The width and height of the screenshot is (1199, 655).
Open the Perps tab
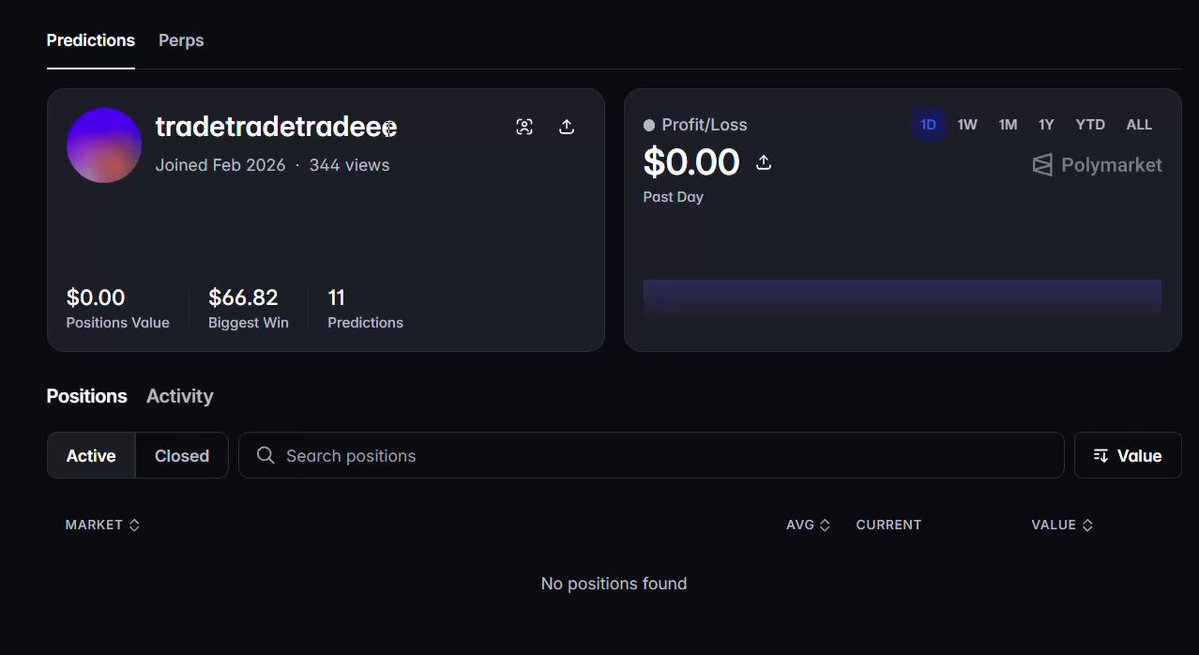click(x=181, y=41)
